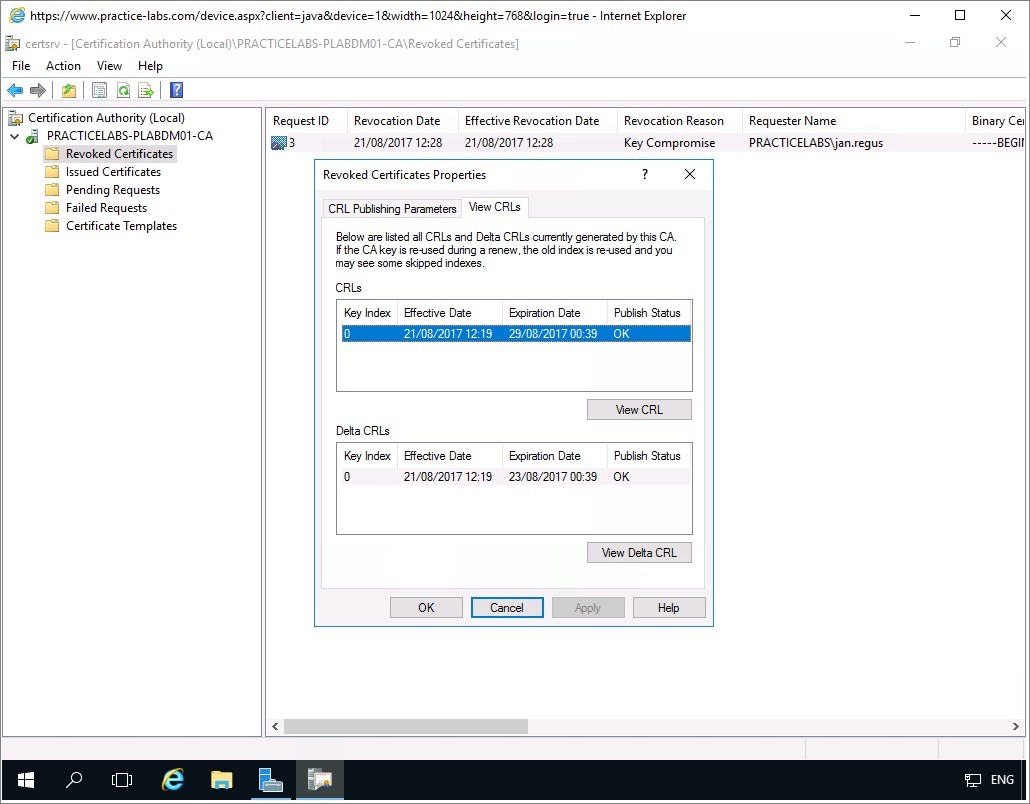
Task: Click the PRACTICELABS-PLABDM01-CA server icon
Action: (x=32, y=137)
